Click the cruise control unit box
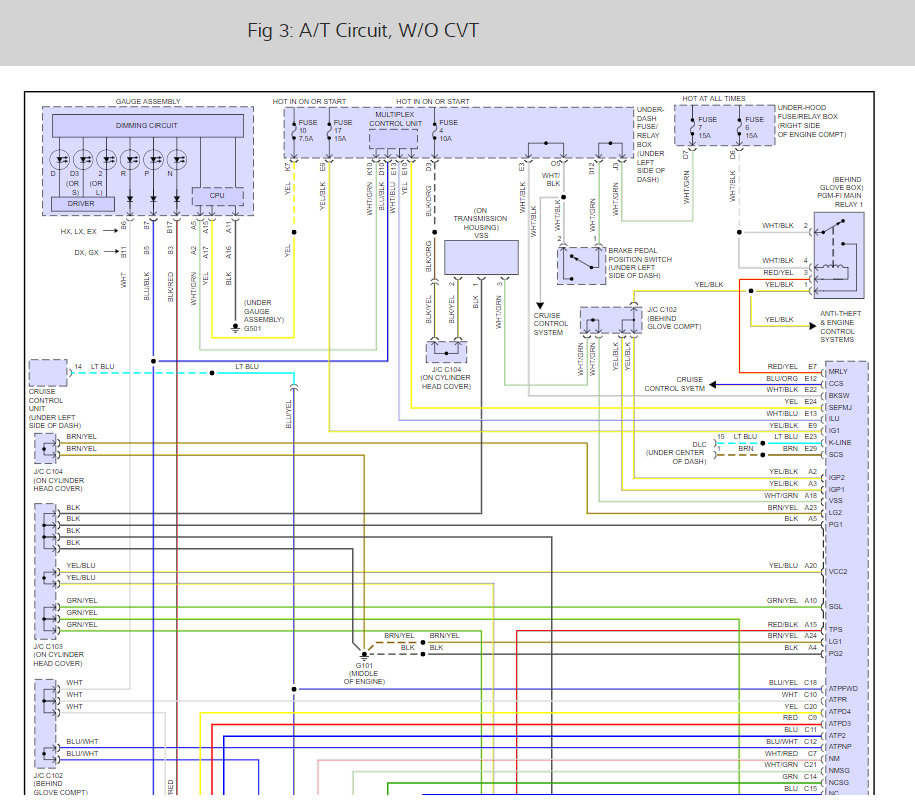Image resolution: width=915 pixels, height=802 pixels. [x=48, y=372]
